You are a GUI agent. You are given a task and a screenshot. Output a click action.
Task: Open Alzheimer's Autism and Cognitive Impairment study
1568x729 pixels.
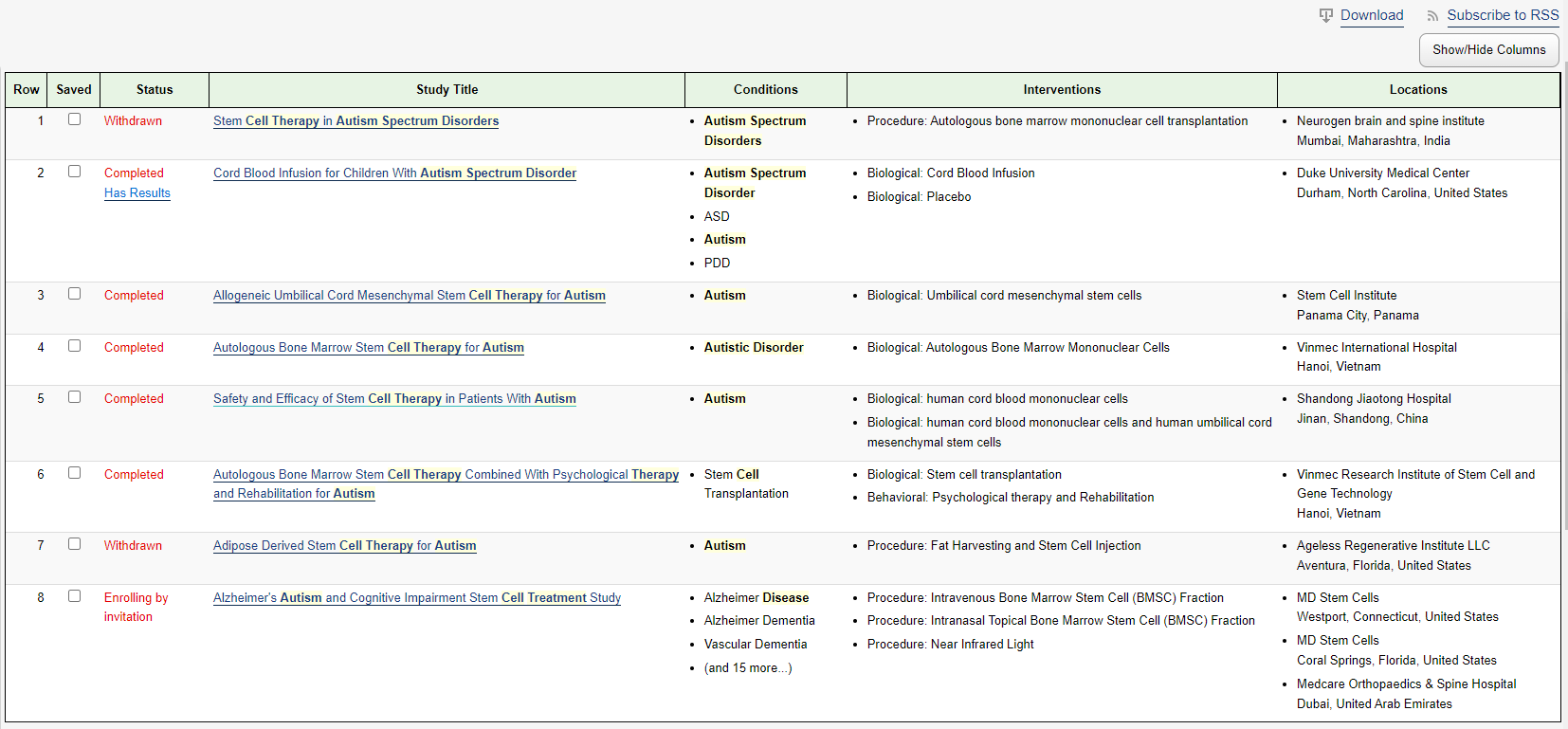pyautogui.click(x=416, y=598)
